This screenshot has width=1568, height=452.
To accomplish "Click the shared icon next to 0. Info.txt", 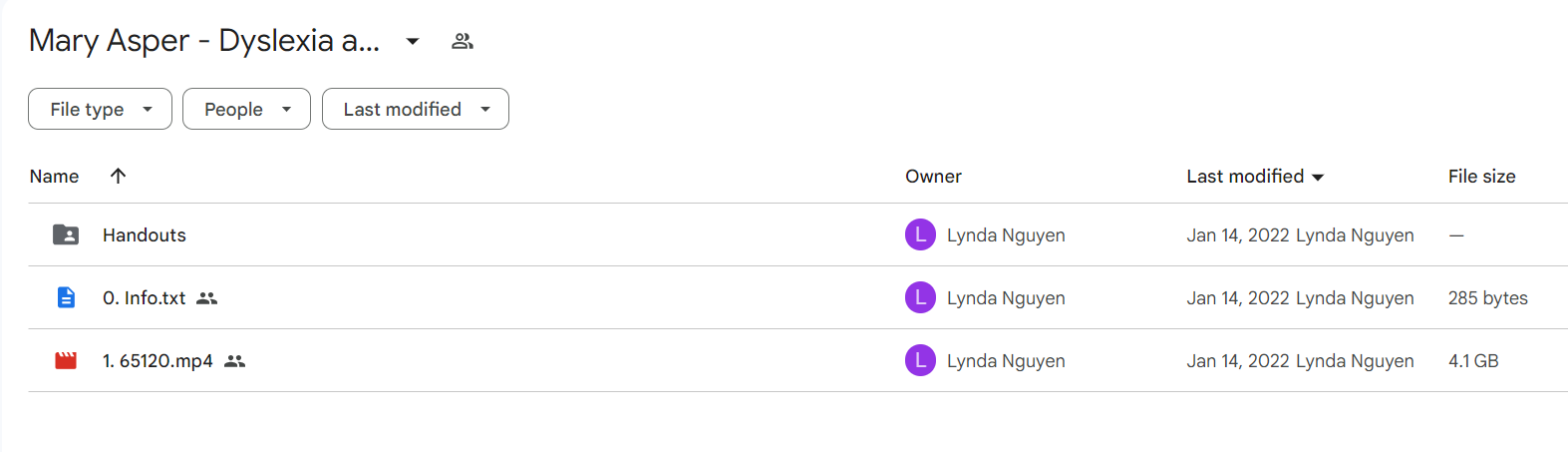I will pyautogui.click(x=207, y=298).
